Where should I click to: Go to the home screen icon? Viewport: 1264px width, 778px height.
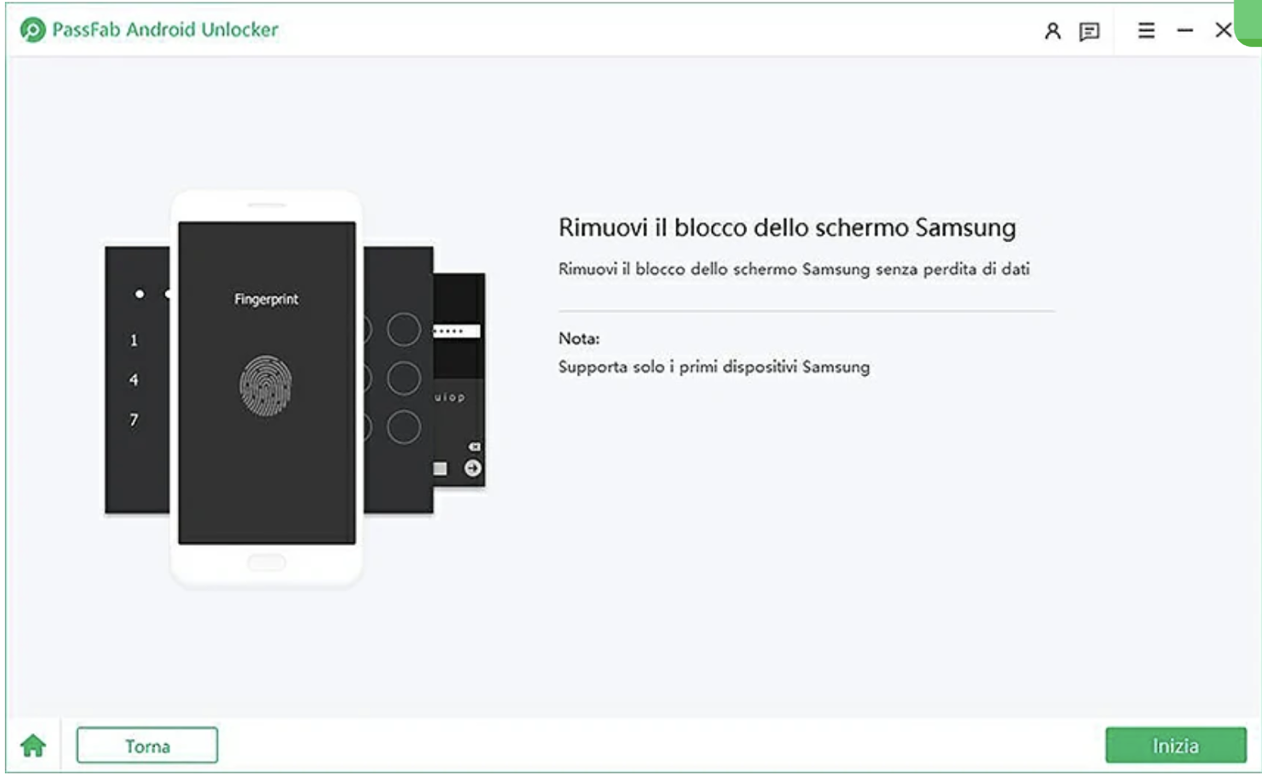(34, 745)
